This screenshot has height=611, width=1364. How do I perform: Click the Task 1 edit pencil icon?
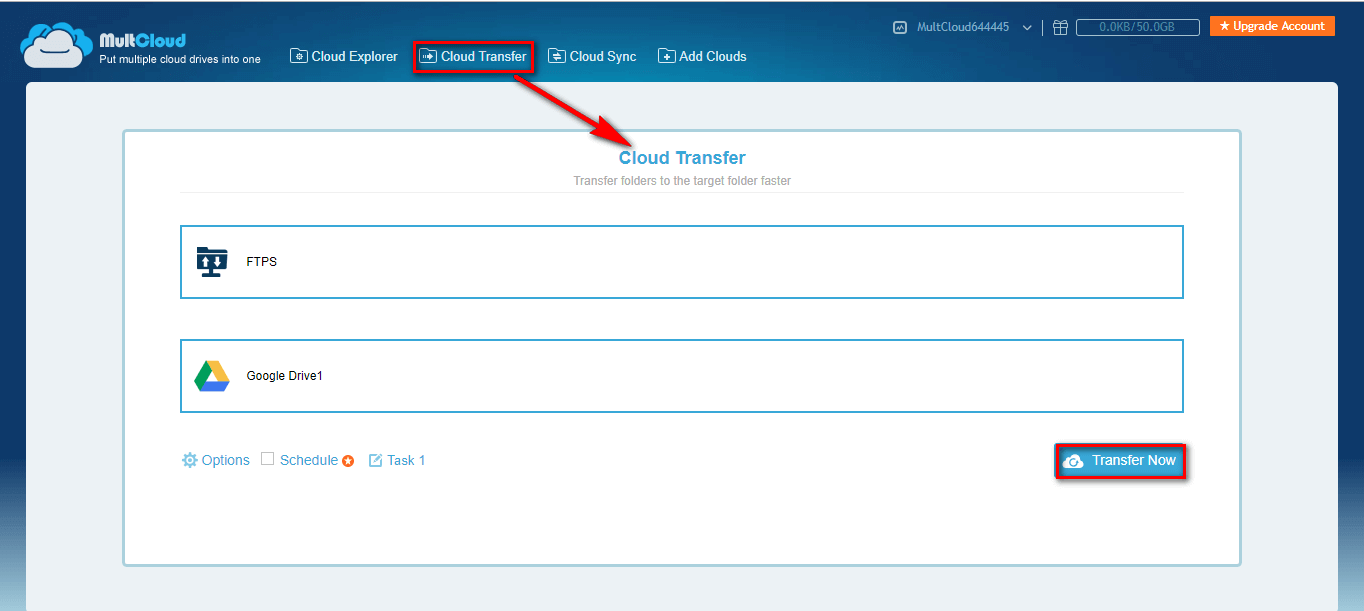(x=375, y=460)
